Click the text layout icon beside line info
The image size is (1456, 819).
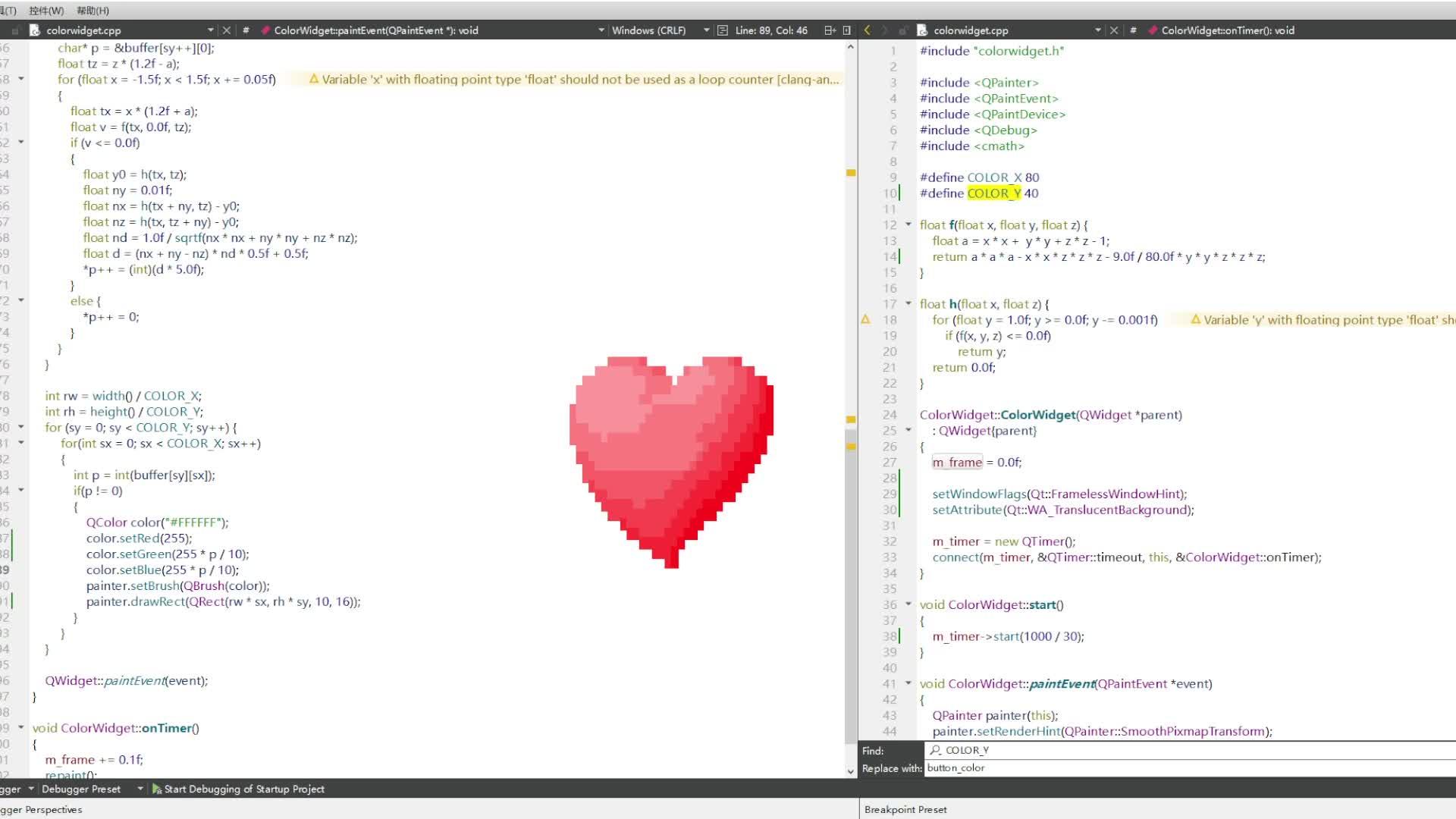pos(723,30)
